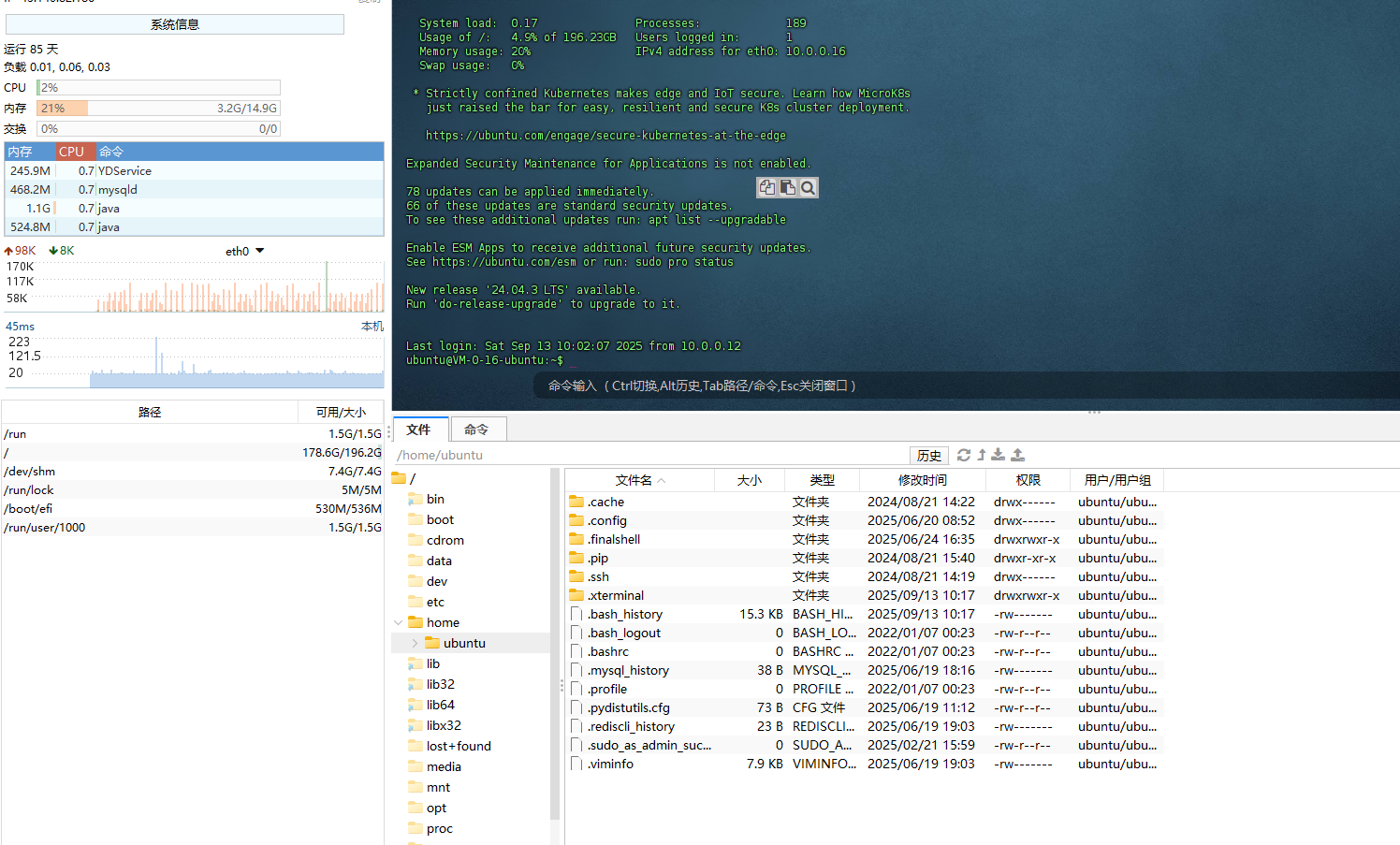1400x845 pixels.
Task: Click the .profile file icon
Action: [576, 689]
